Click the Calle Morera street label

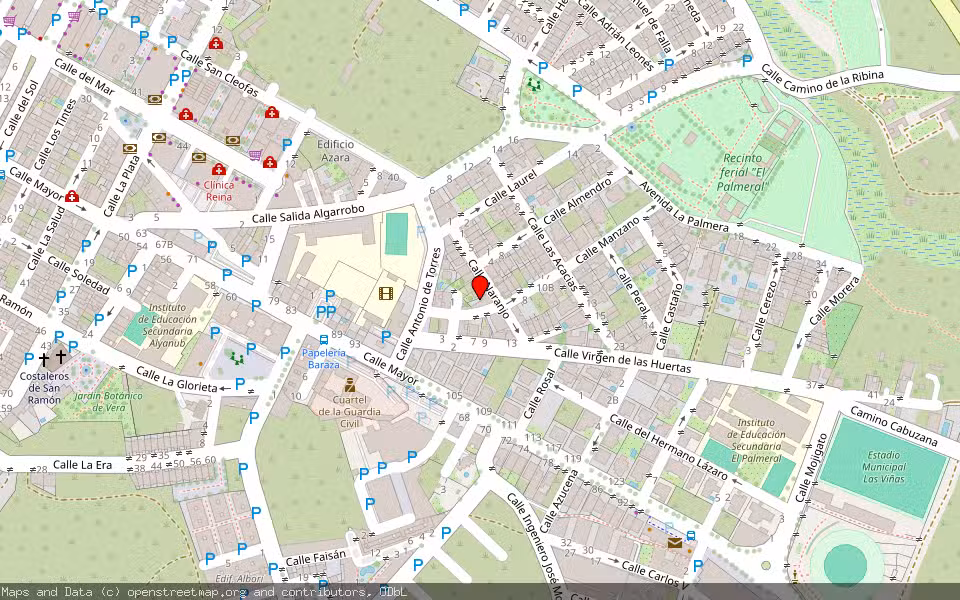pyautogui.click(x=834, y=301)
